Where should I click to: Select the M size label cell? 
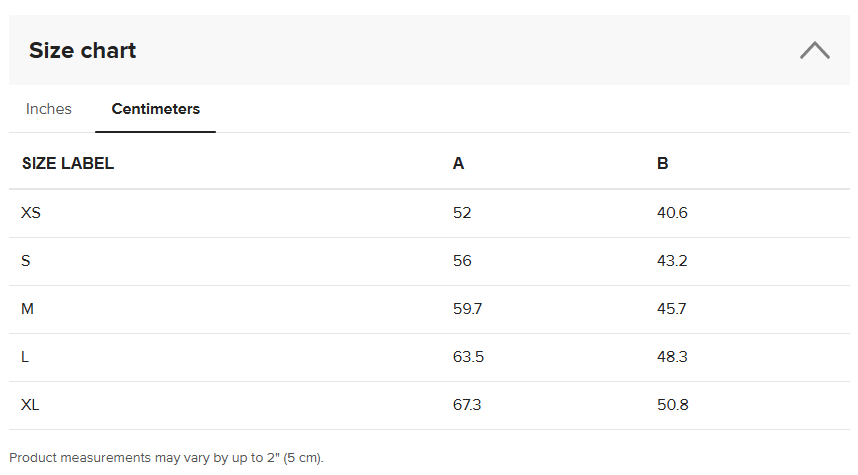click(28, 309)
